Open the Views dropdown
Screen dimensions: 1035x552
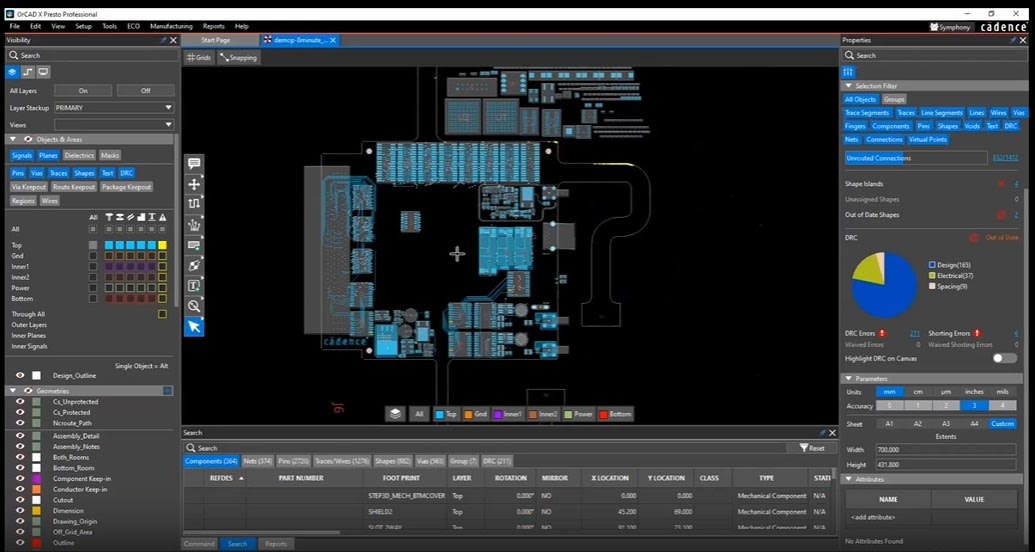pos(114,125)
